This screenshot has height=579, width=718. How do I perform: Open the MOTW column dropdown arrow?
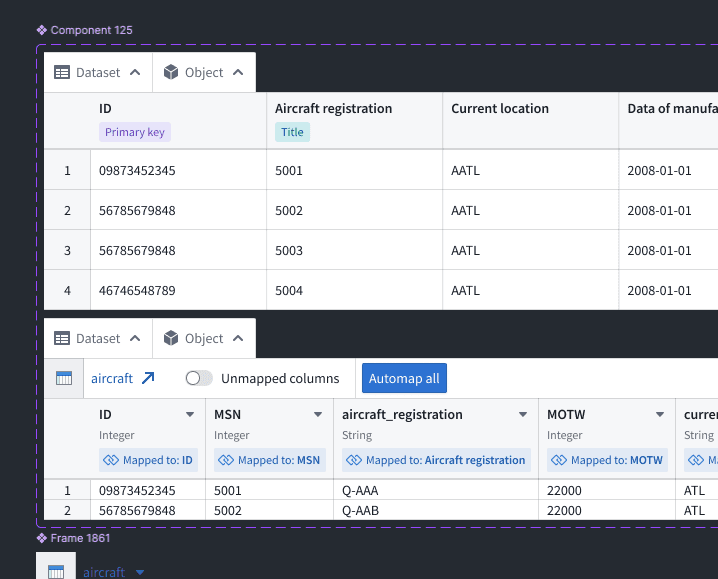coord(660,415)
